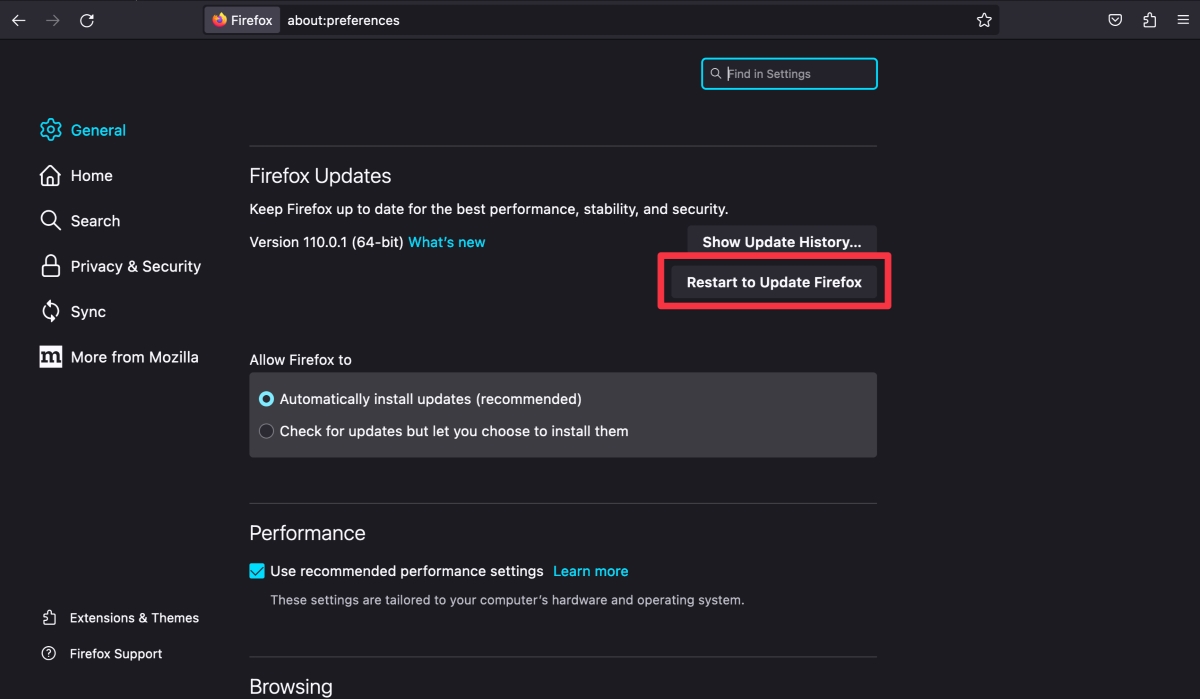
Task: Uncheck use recommended performance settings
Action: point(257,570)
